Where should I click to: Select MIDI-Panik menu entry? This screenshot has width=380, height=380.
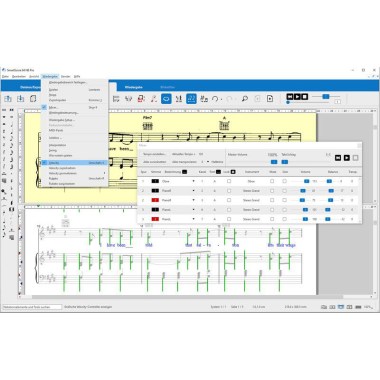[56, 130]
